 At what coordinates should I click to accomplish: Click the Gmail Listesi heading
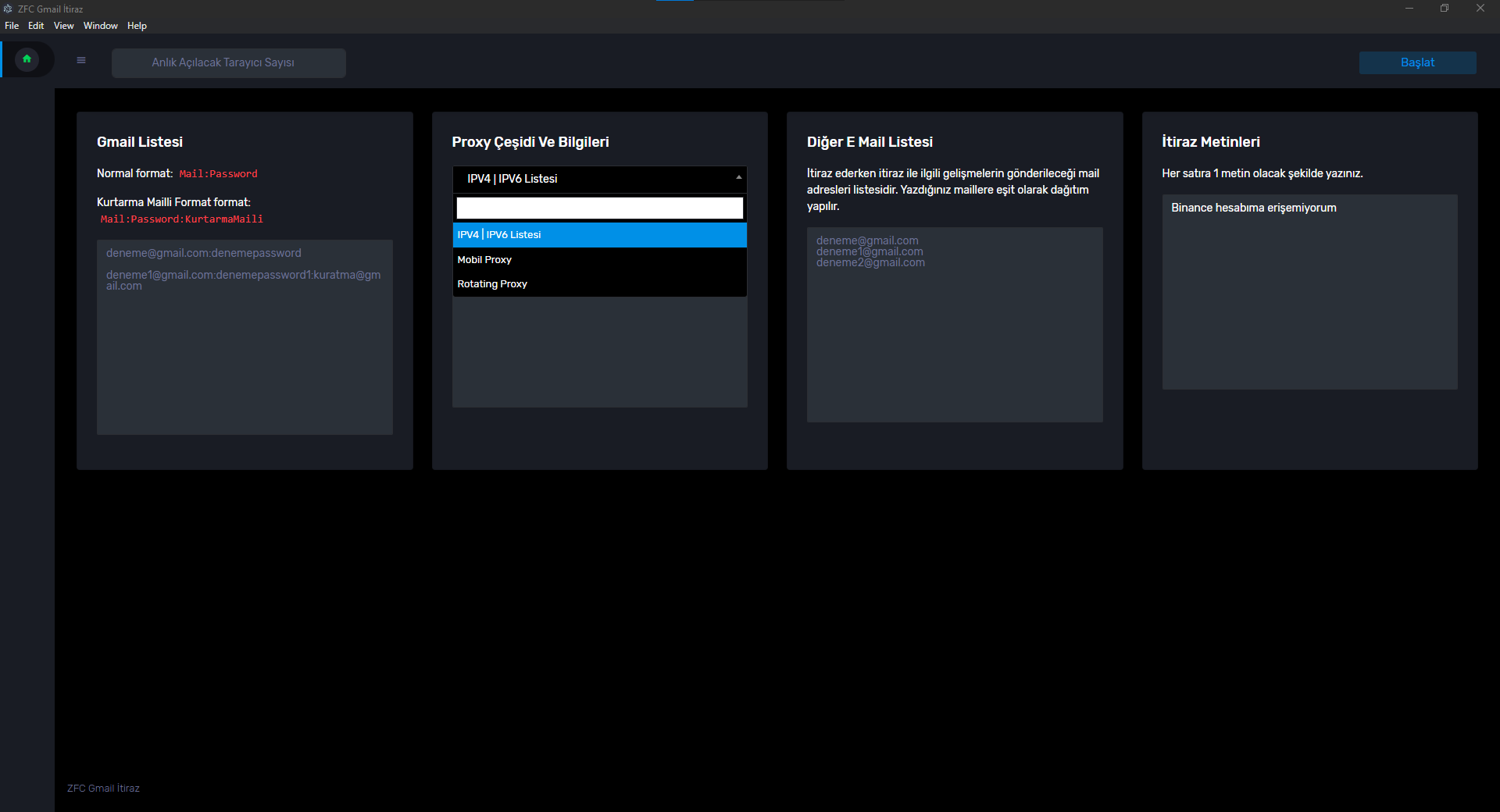[x=140, y=142]
